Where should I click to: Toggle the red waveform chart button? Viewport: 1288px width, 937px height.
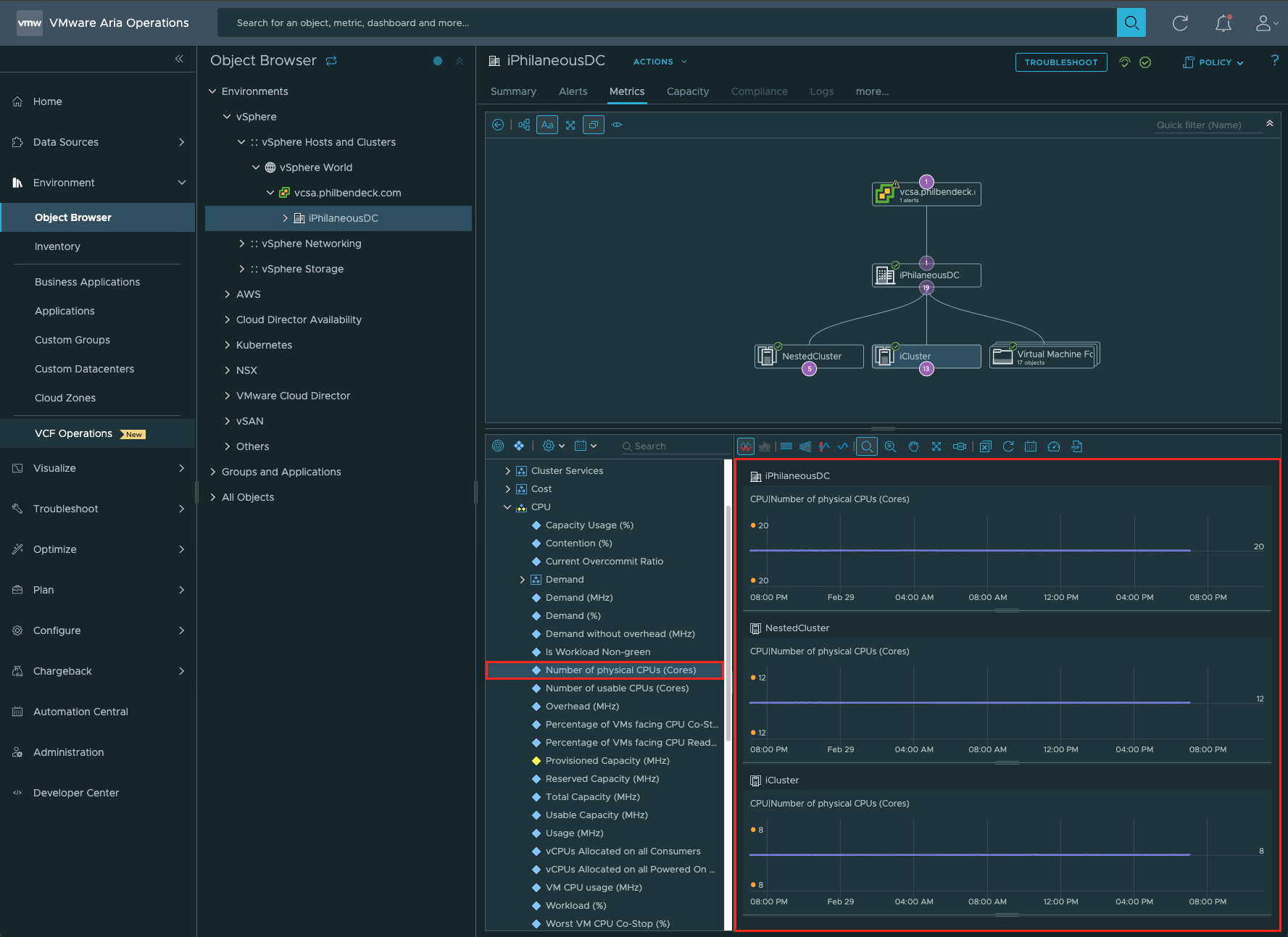pos(746,446)
